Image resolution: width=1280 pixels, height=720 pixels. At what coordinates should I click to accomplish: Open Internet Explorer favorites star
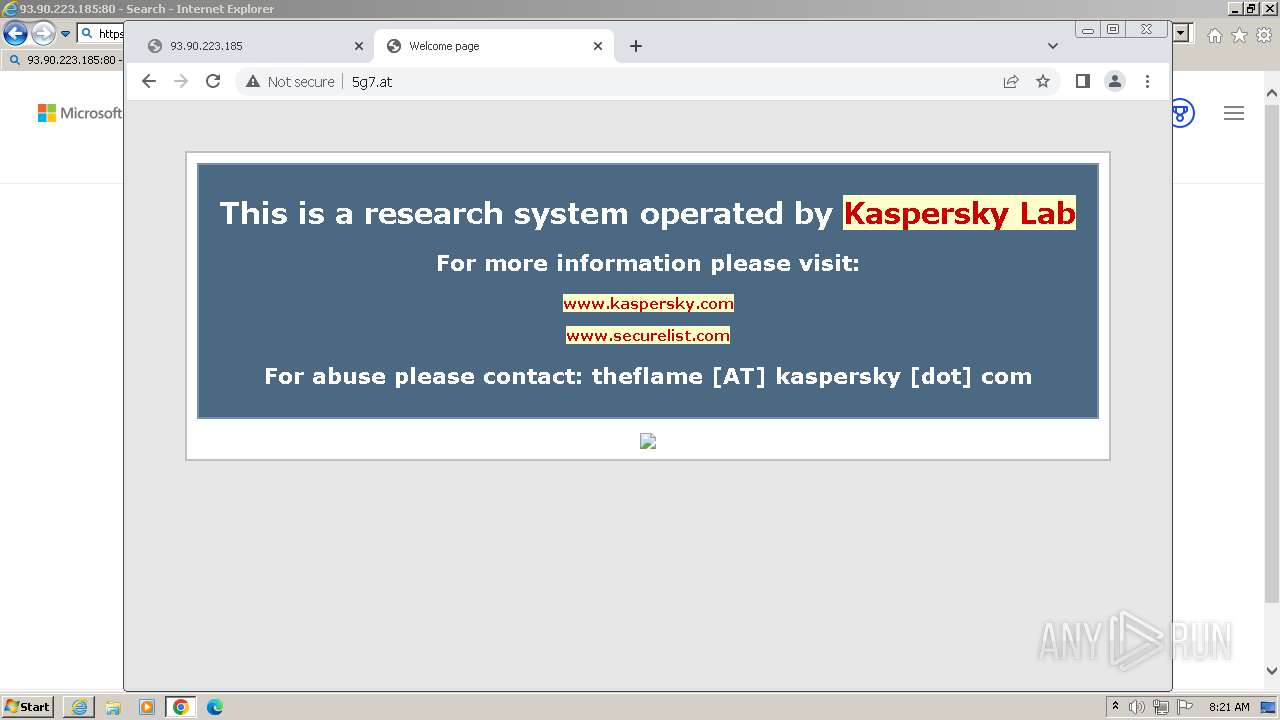click(1239, 35)
